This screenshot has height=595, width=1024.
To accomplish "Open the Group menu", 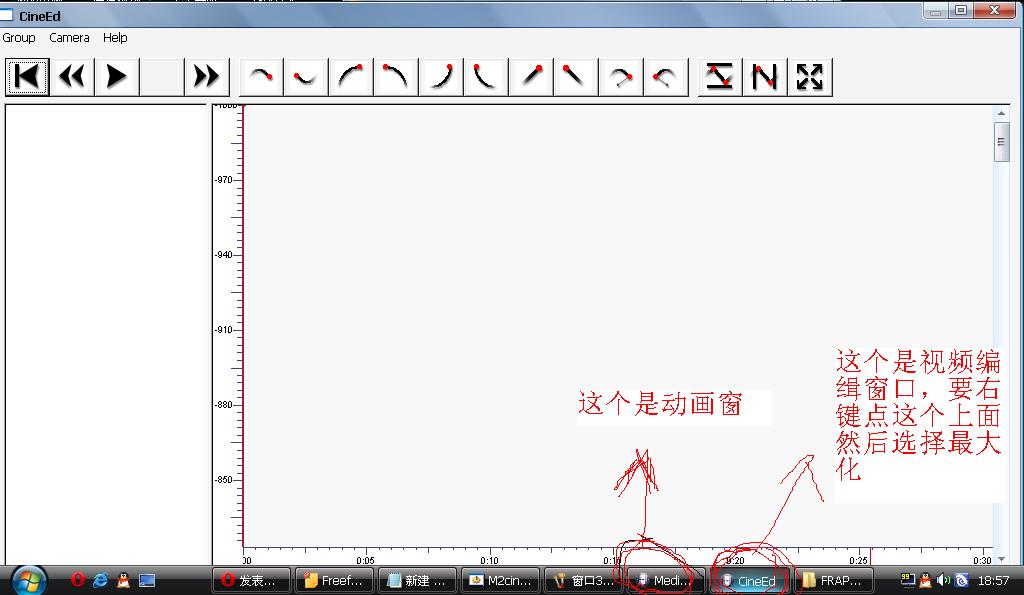I will pyautogui.click(x=19, y=38).
